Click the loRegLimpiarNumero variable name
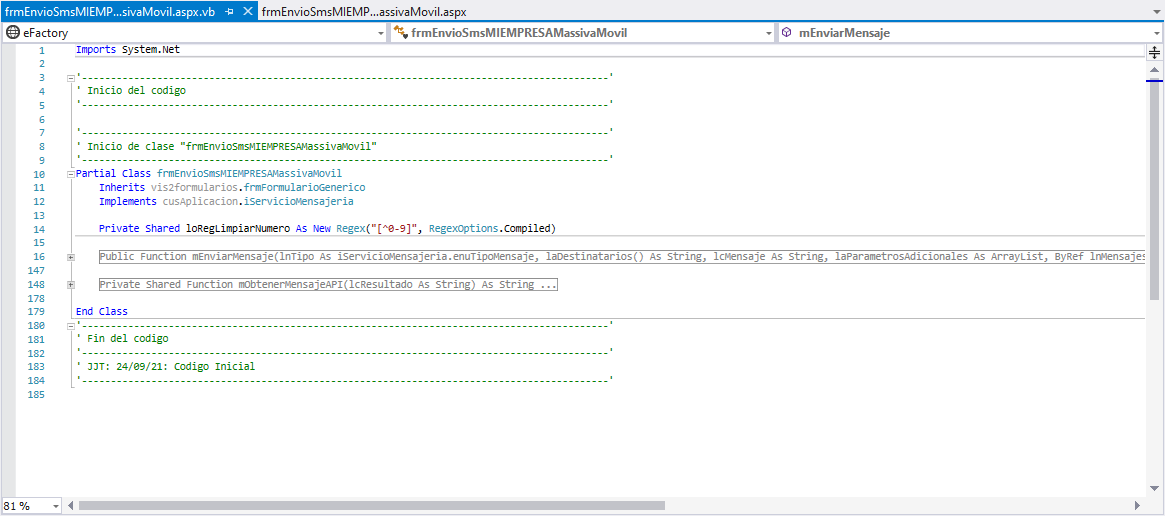The height and width of the screenshot is (516, 1165). tap(238, 228)
